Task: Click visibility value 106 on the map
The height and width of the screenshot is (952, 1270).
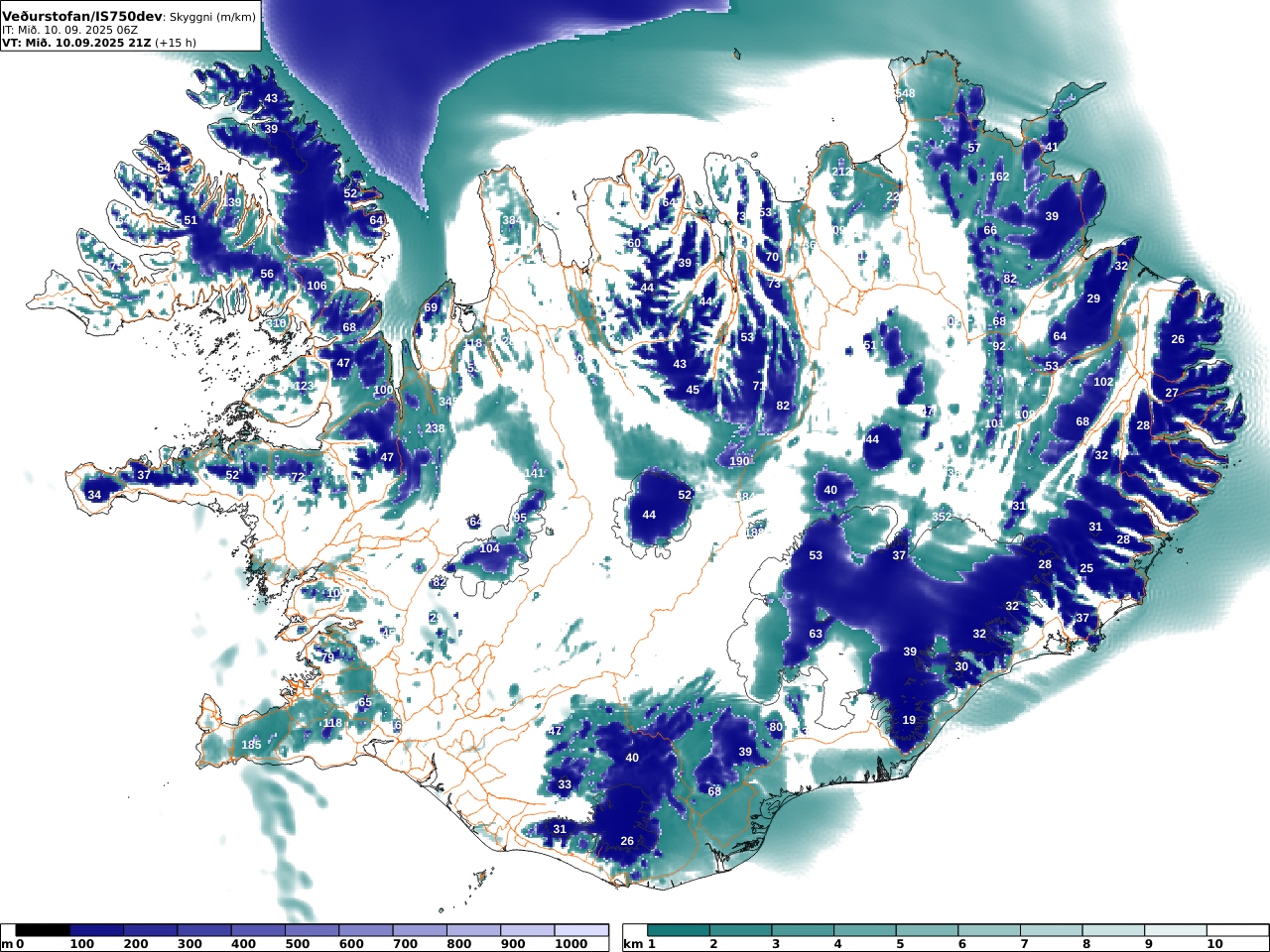Action: [x=317, y=287]
